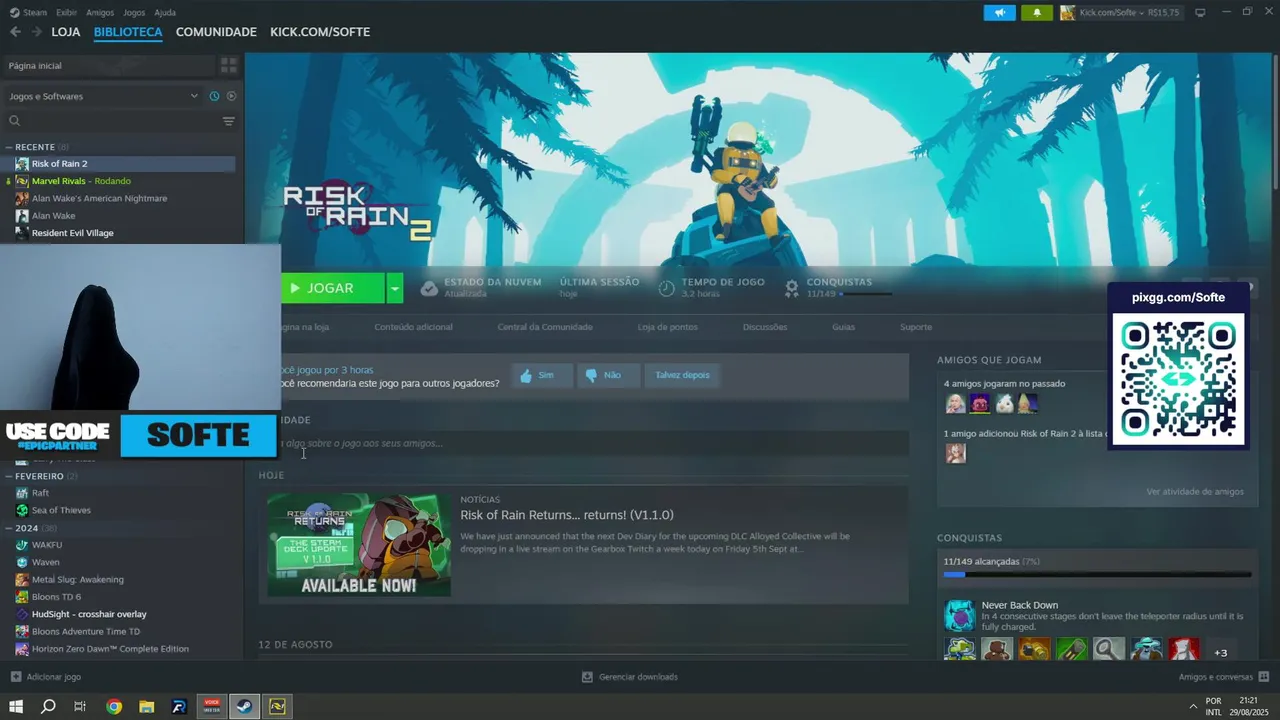Open the Exibir menu
This screenshot has height=720, width=1280.
tap(67, 13)
